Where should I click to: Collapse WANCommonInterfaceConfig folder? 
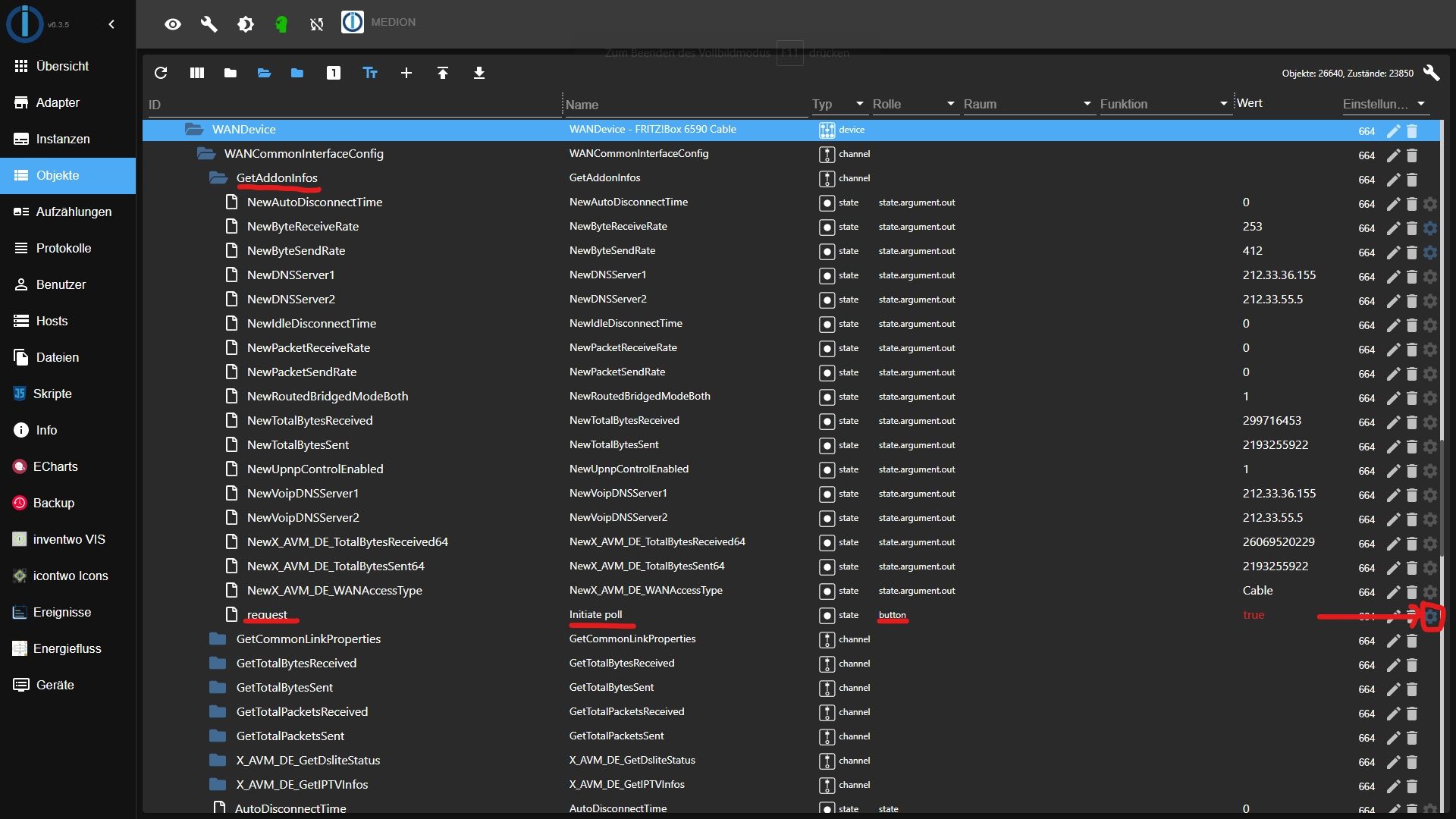[x=206, y=154]
